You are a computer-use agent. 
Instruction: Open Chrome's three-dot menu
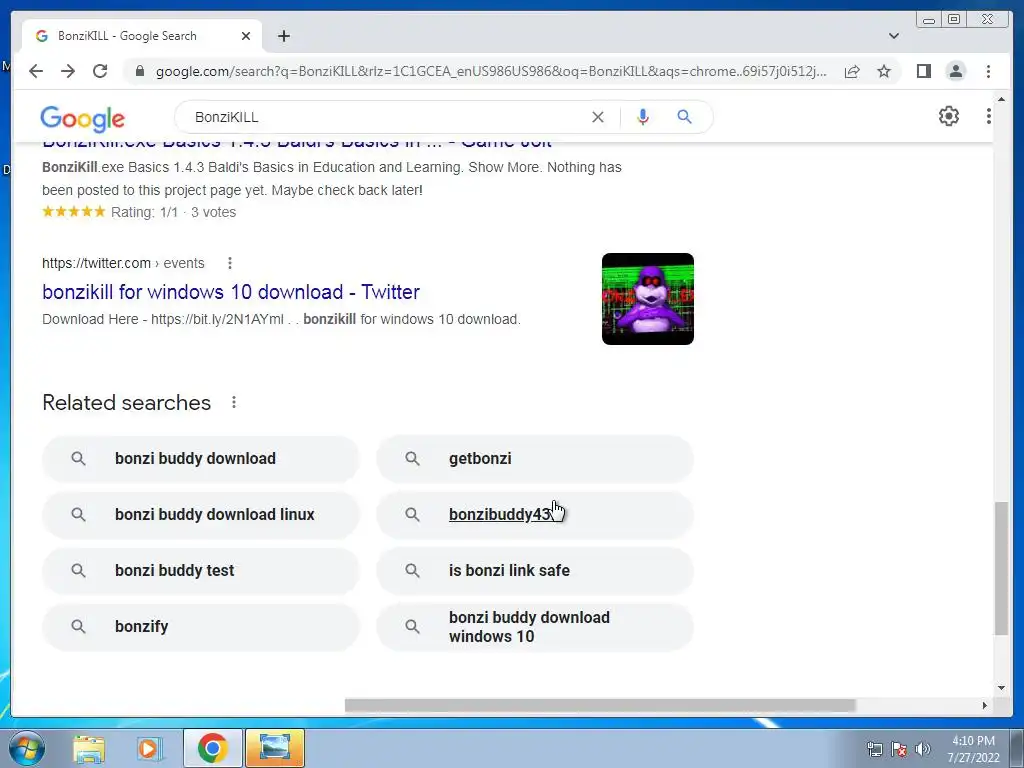pyautogui.click(x=988, y=71)
